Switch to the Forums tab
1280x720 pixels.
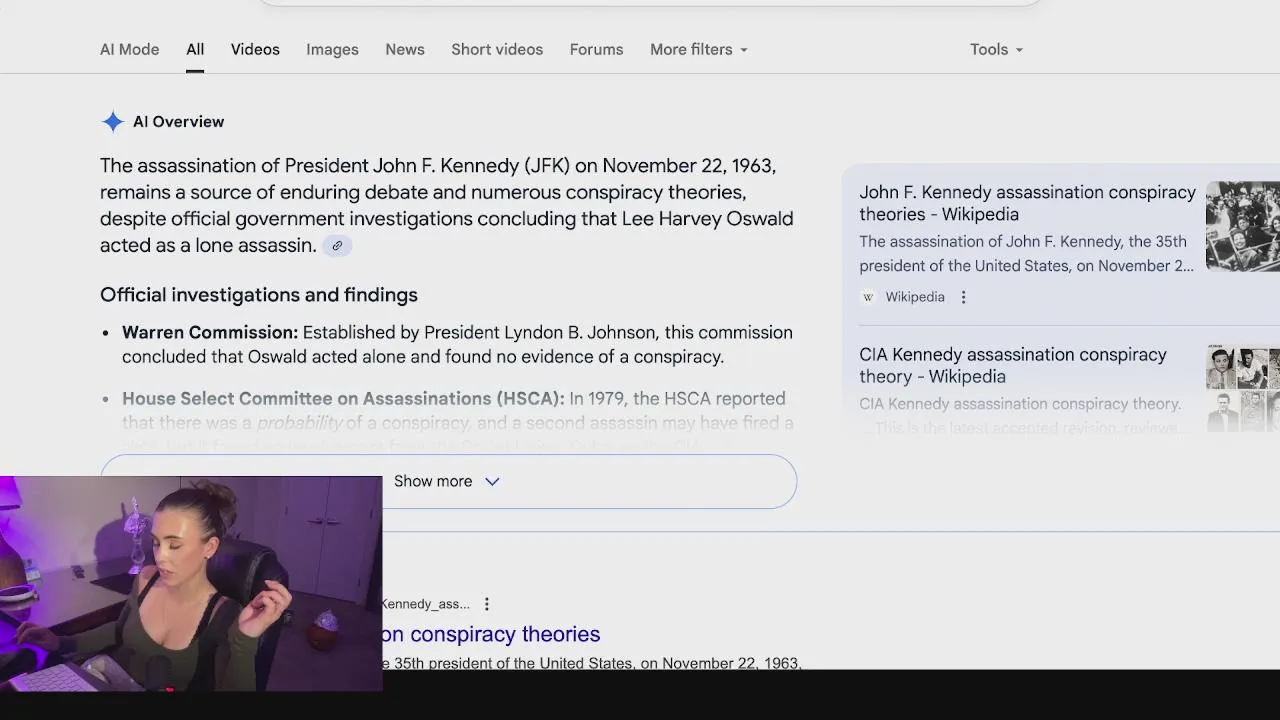coord(596,49)
